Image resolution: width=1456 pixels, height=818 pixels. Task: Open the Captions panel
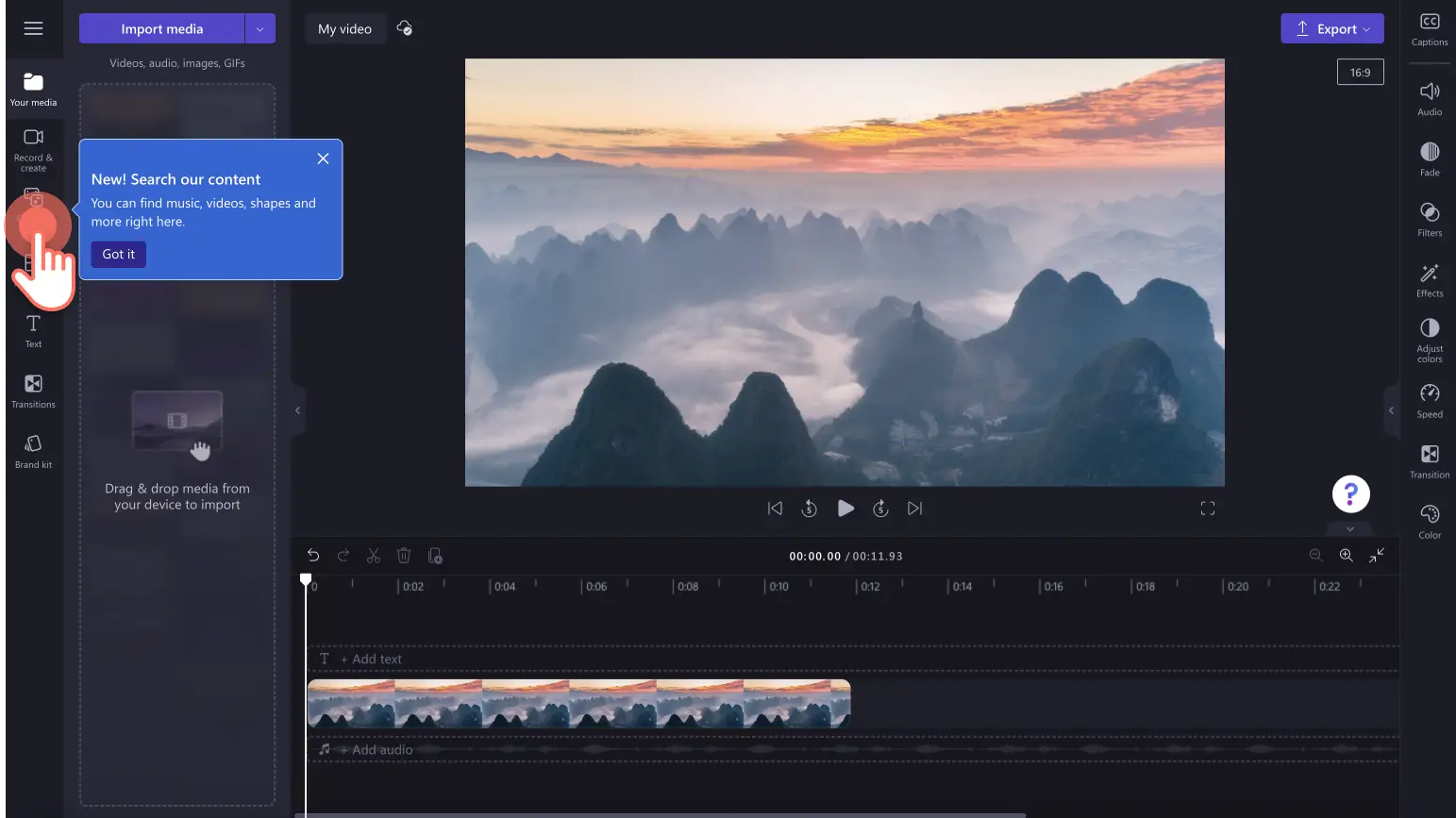pyautogui.click(x=1430, y=29)
